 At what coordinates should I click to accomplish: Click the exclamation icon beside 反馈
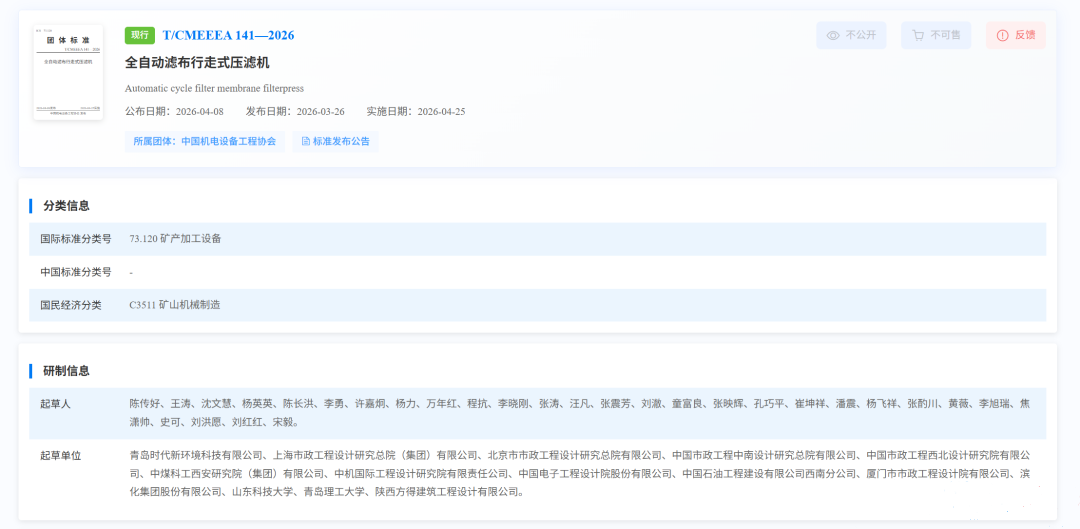tap(1002, 35)
